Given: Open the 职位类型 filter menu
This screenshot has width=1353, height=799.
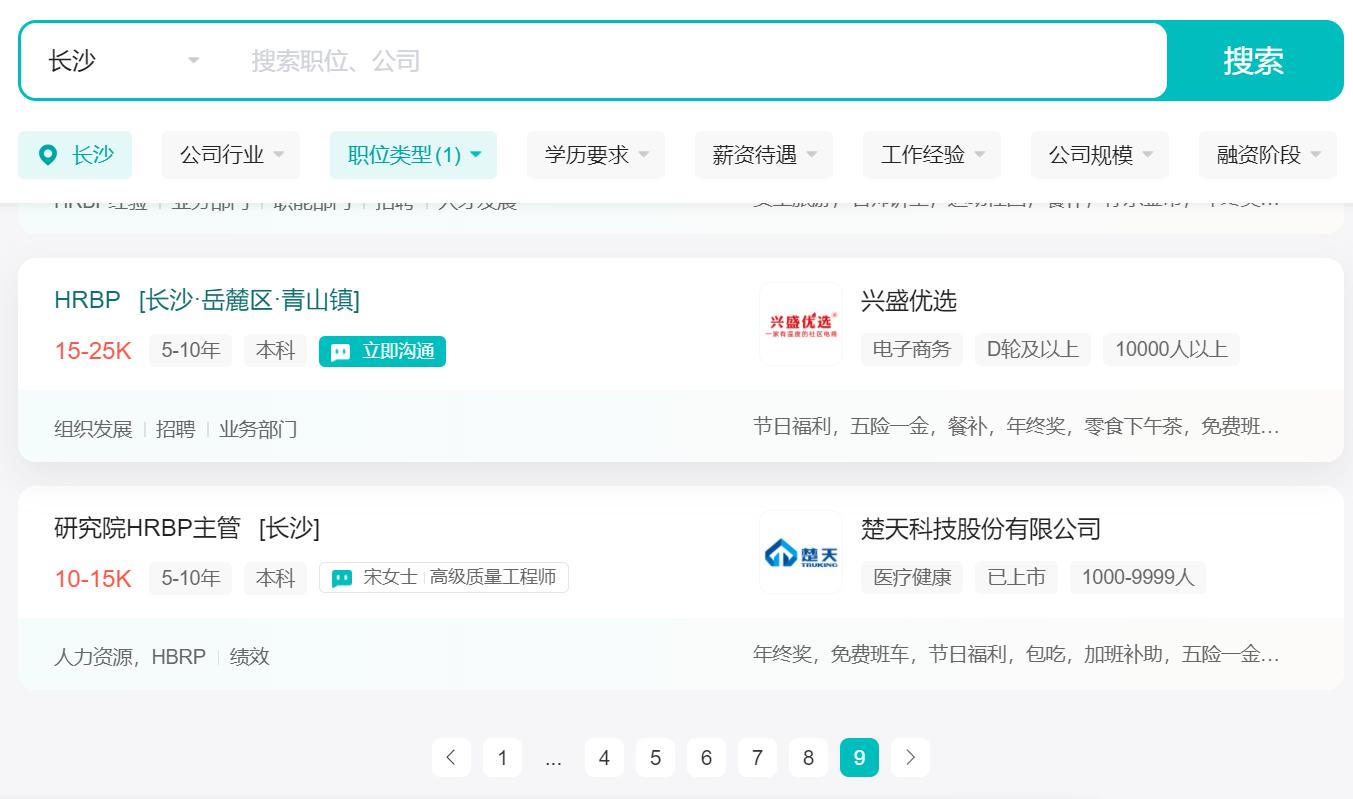Looking at the screenshot, I should click(x=413, y=155).
